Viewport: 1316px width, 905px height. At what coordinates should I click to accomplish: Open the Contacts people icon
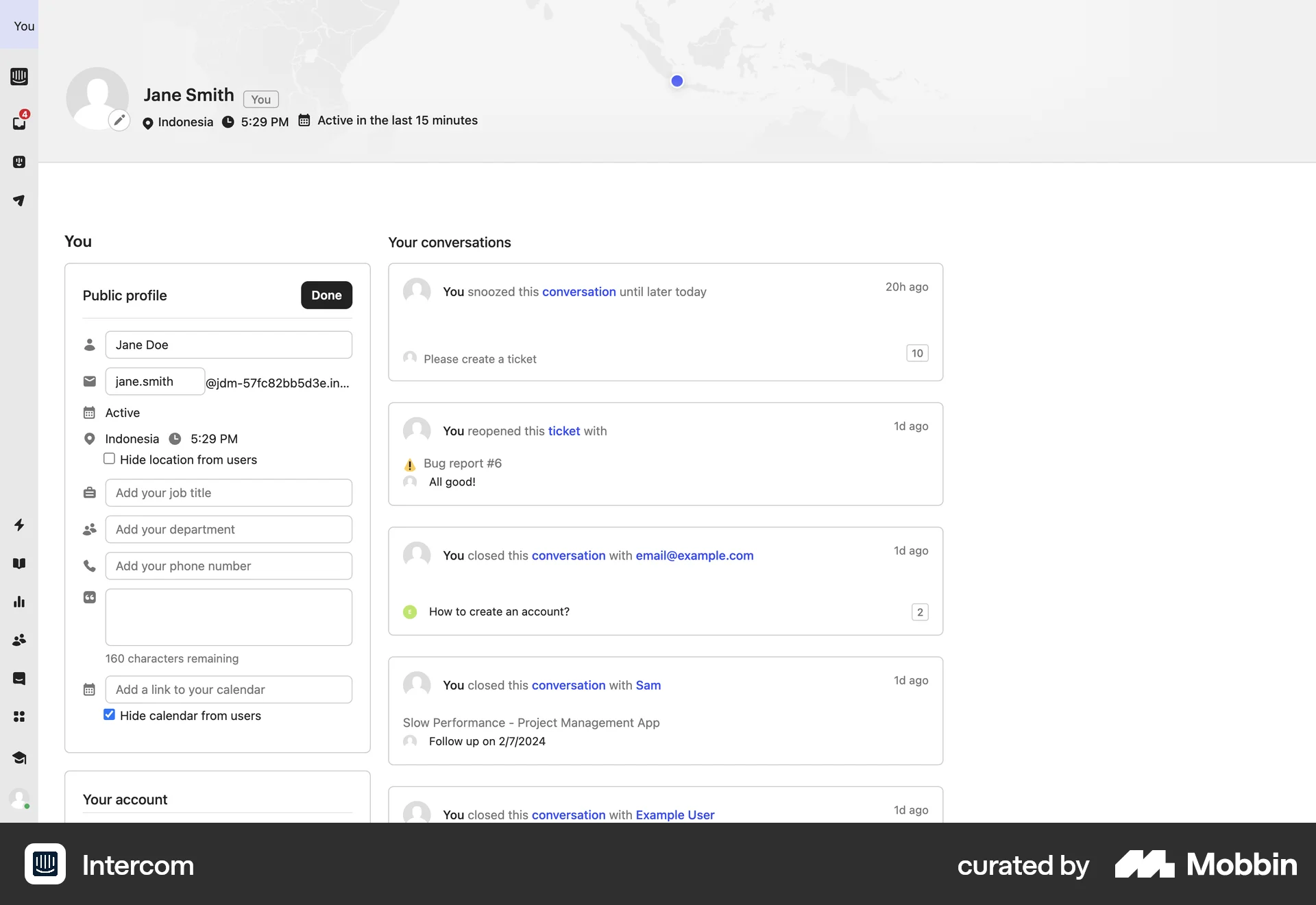point(19,640)
